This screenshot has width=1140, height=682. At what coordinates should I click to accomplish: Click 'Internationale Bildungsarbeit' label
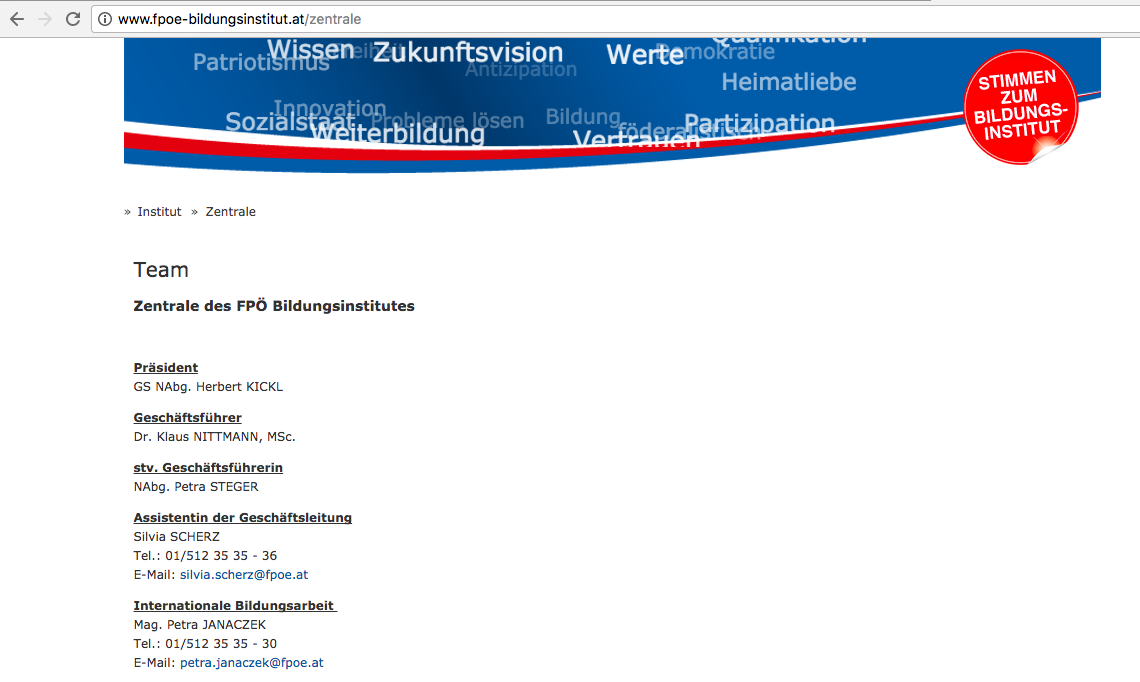coord(234,606)
